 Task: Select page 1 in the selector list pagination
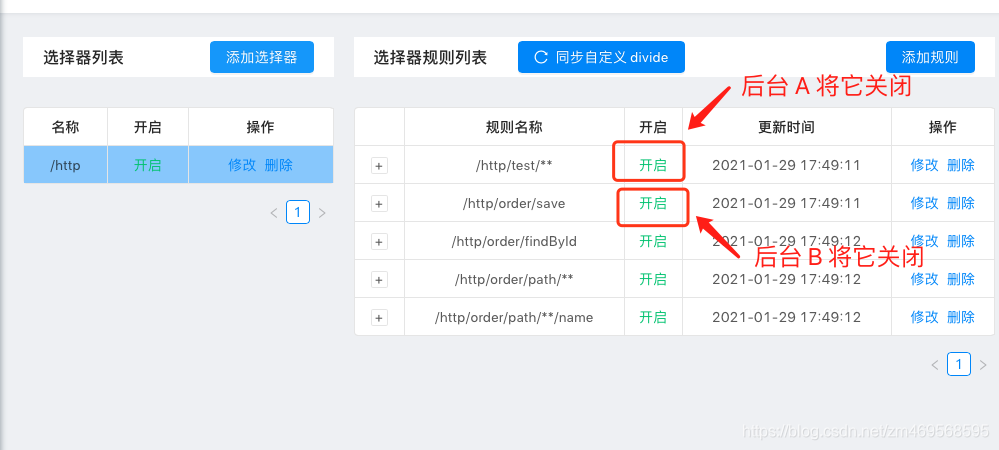(298, 212)
